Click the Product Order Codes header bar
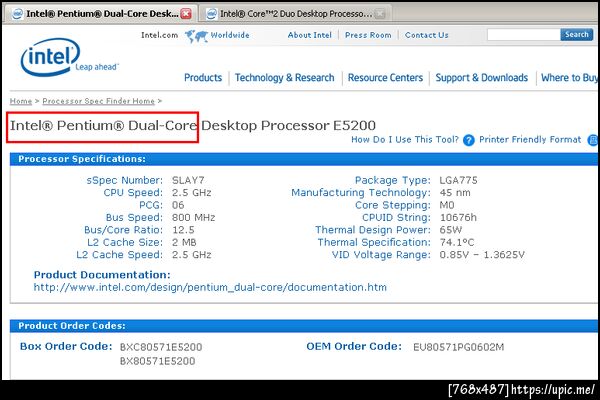600x400 pixels. click(x=304, y=326)
